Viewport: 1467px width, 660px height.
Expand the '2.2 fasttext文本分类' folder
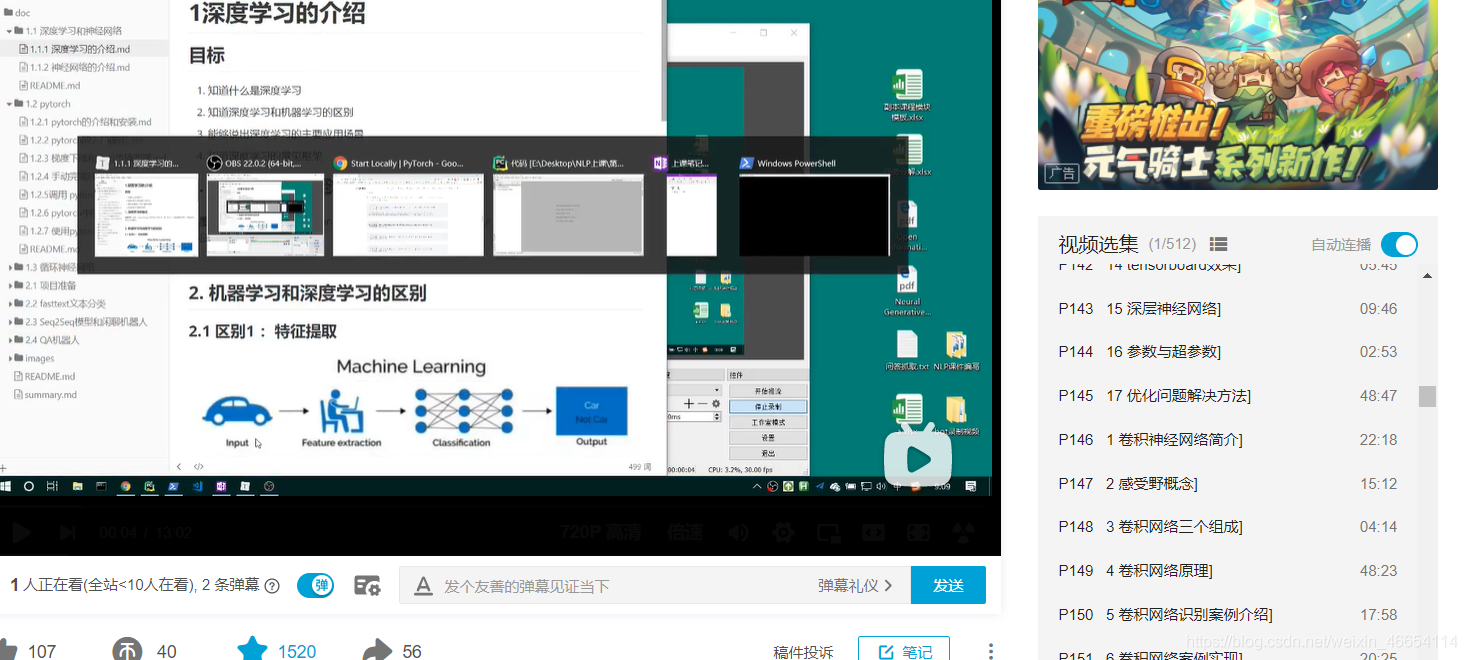tap(10, 303)
